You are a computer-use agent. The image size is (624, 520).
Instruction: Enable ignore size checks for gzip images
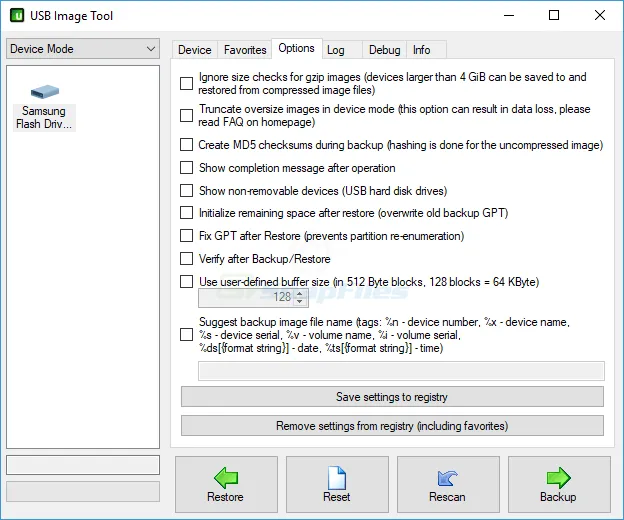coord(186,84)
